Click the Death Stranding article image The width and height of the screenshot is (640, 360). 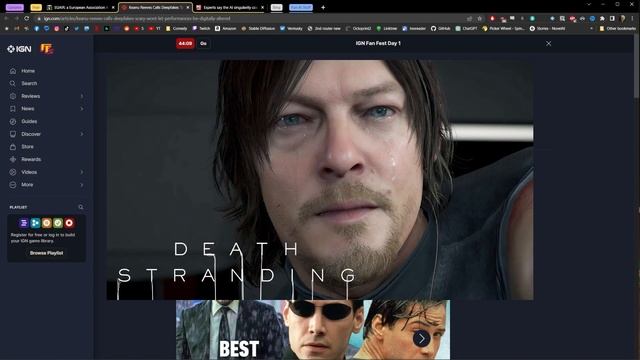click(x=320, y=180)
